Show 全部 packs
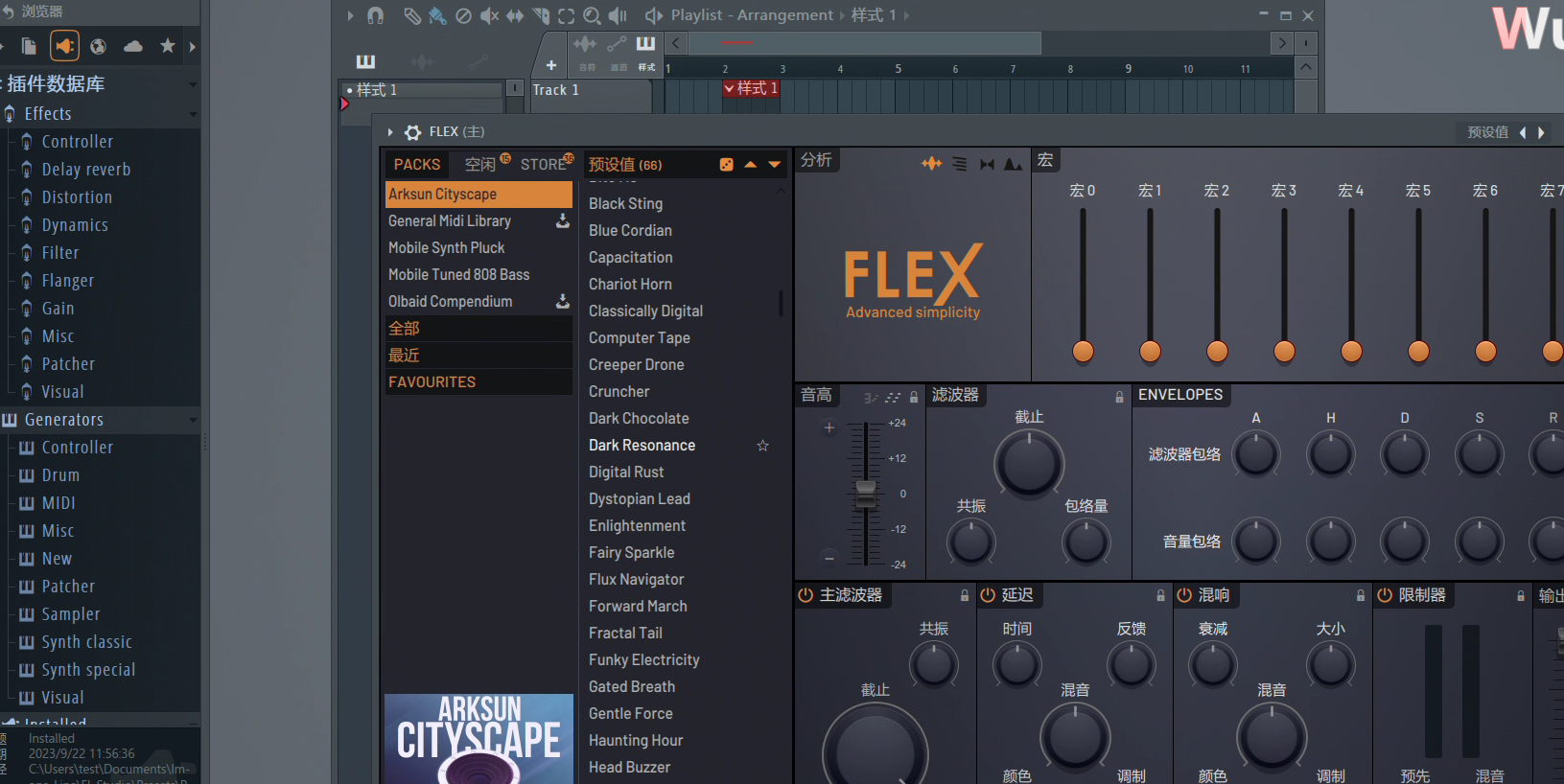Viewport: 1564px width, 784px height. pyautogui.click(x=479, y=329)
